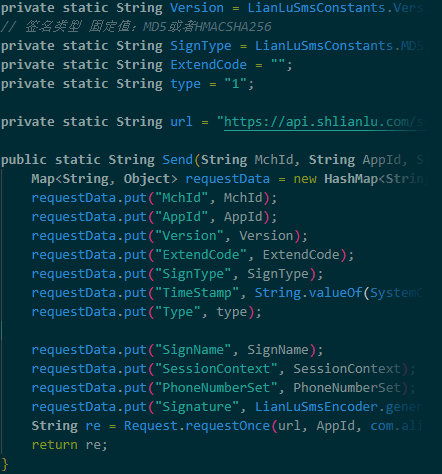This screenshot has width=442, height=474.
Task: Click the "PhoneNumberSet" string key
Action: tap(216, 388)
